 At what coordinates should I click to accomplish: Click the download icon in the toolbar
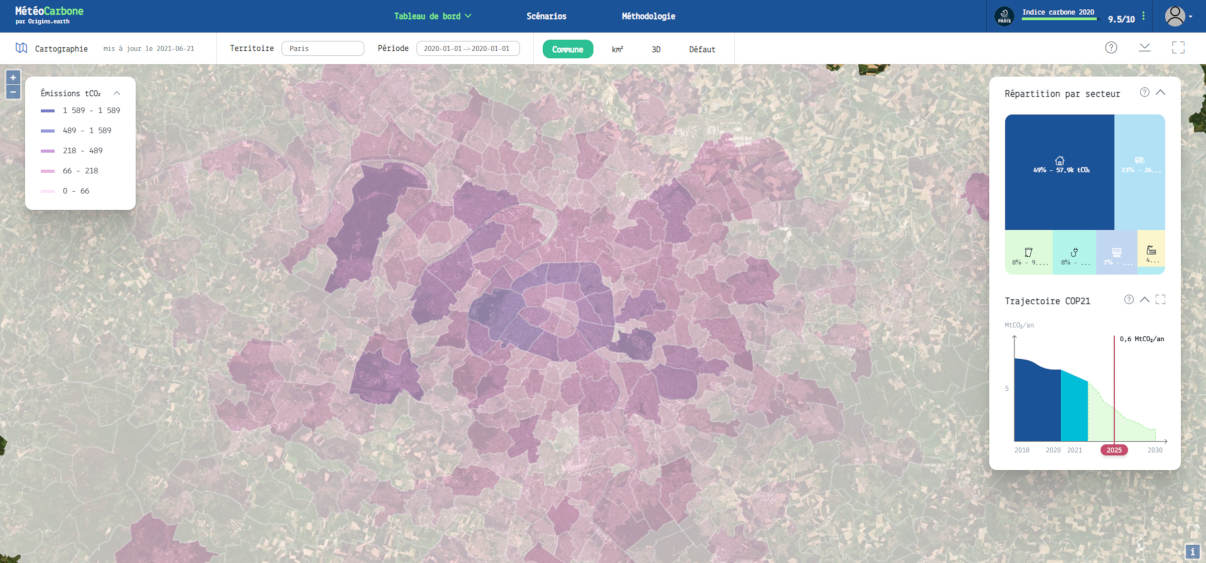coord(1145,48)
